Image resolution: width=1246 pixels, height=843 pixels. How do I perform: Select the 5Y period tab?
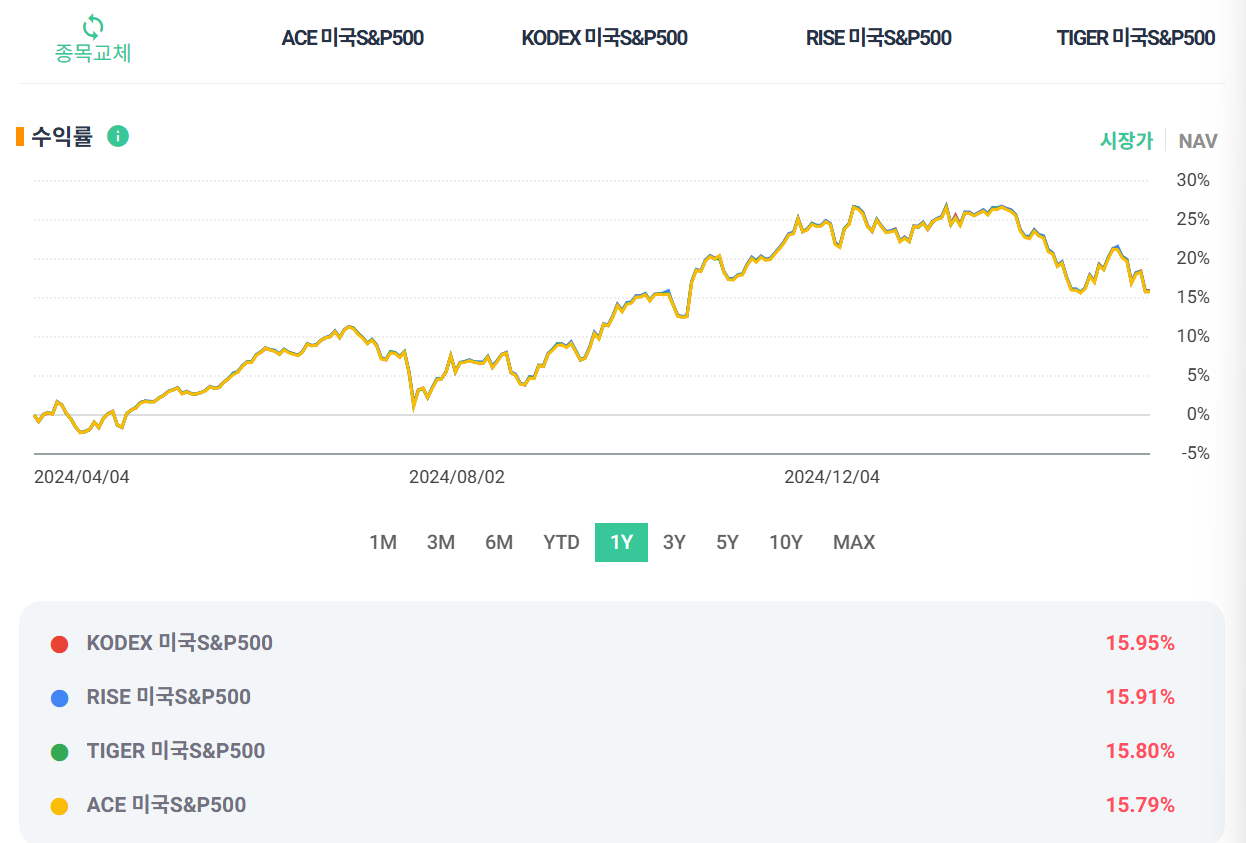(727, 542)
